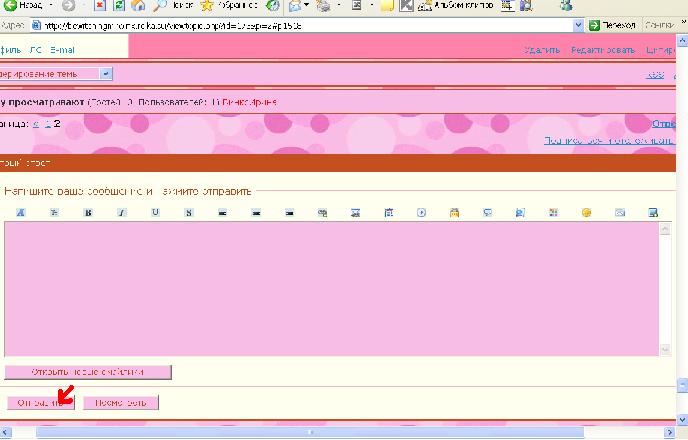
Task: Click the wide pink button under message box
Action: pyautogui.click(x=88, y=372)
